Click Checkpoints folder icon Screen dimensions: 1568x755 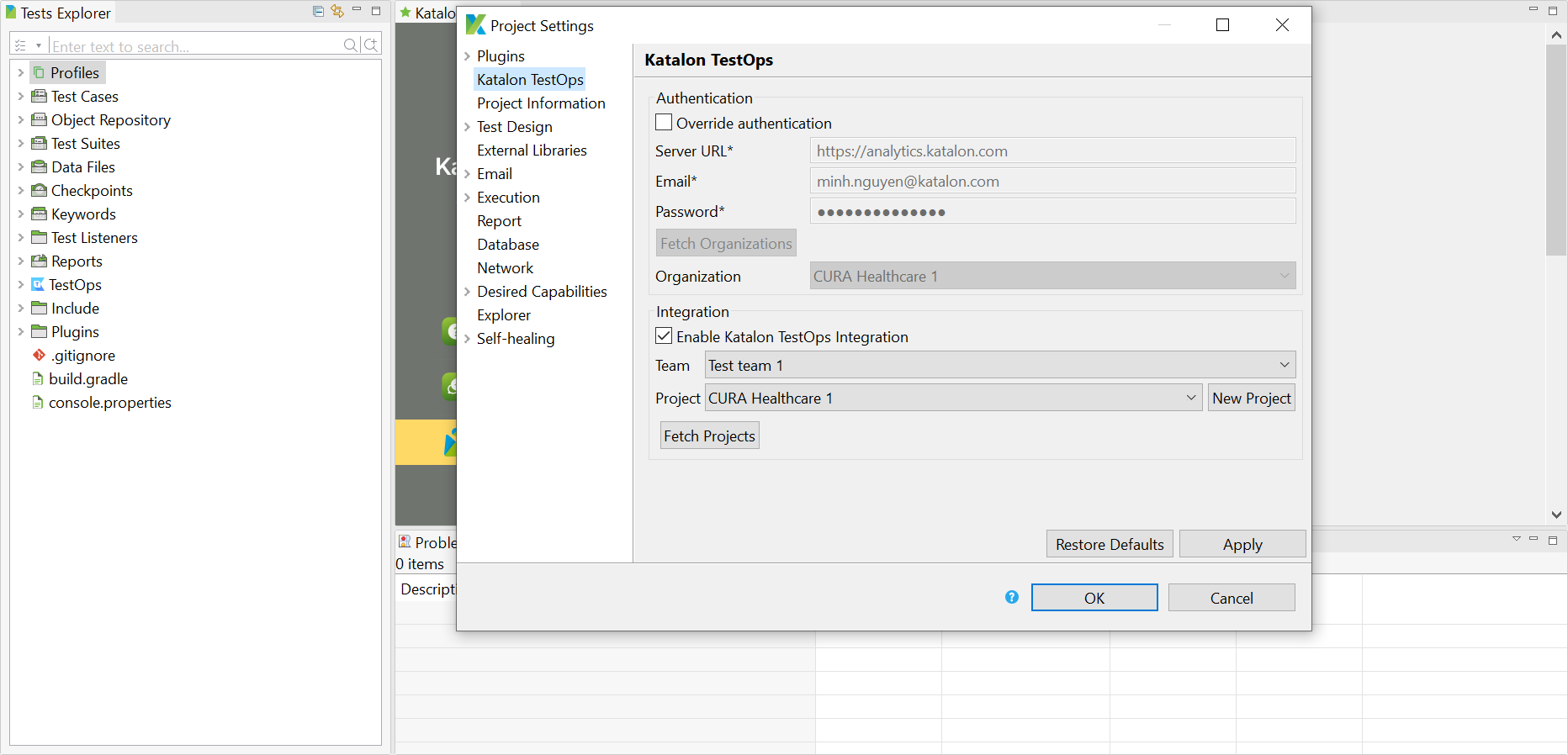pyautogui.click(x=39, y=190)
